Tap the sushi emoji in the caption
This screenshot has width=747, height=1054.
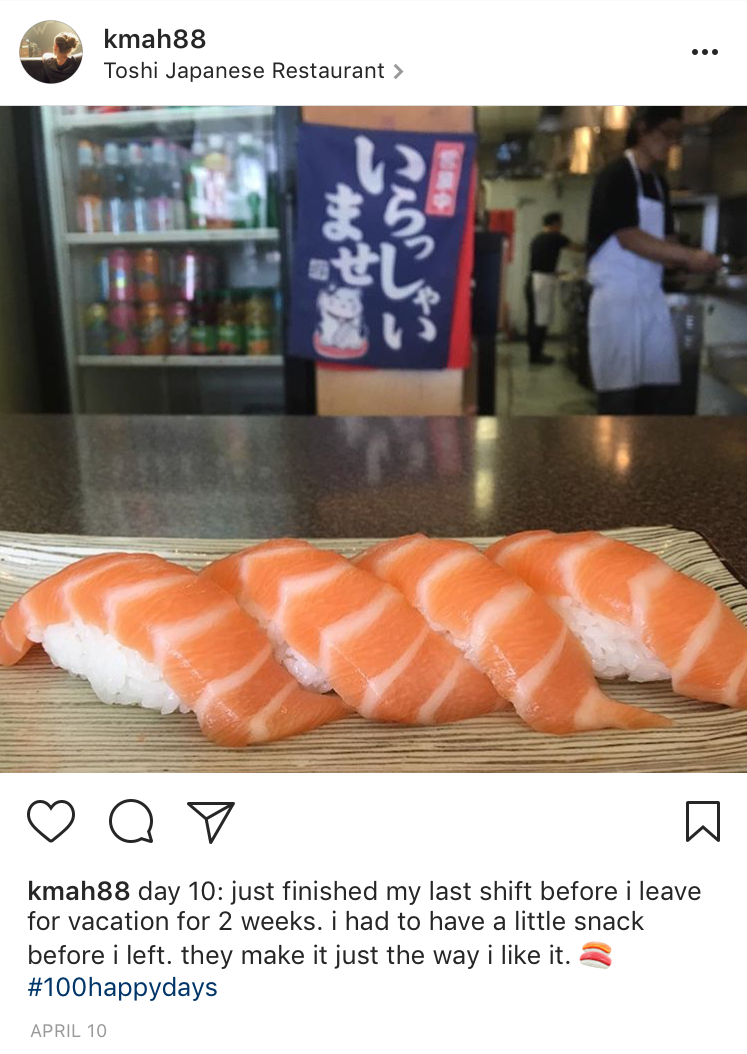(596, 955)
